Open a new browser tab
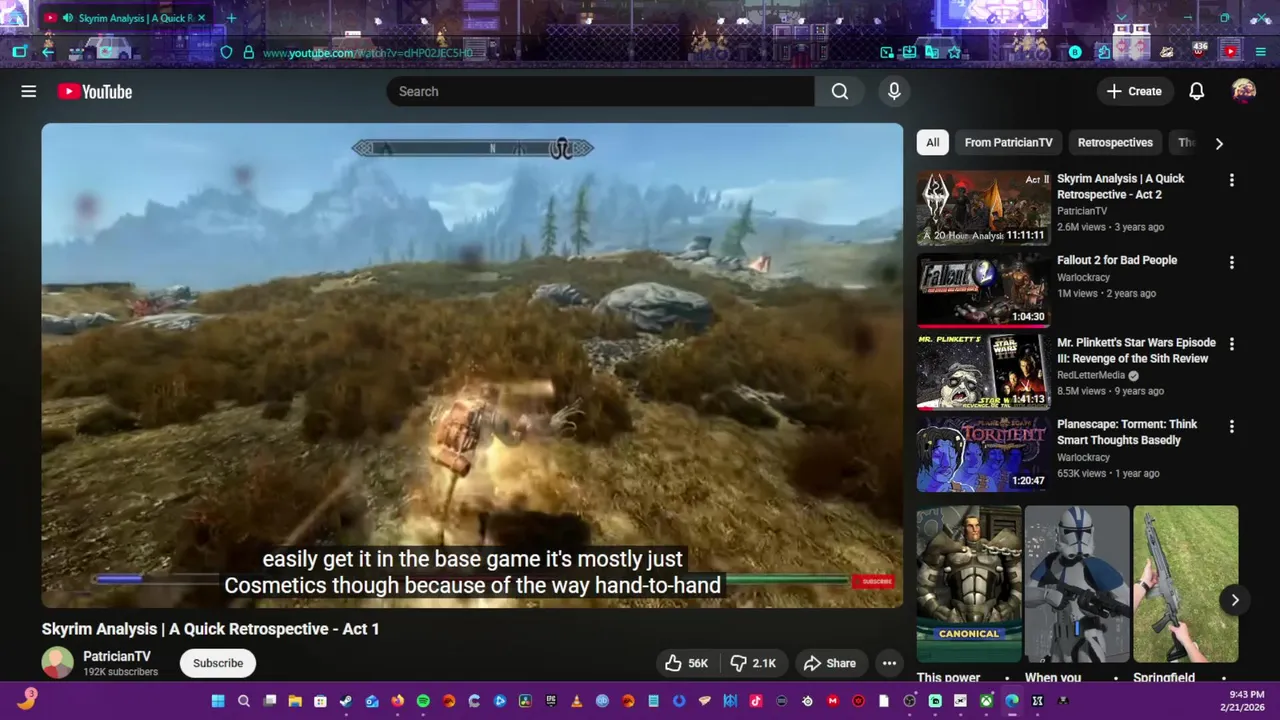Viewport: 1280px width, 720px height. [231, 18]
